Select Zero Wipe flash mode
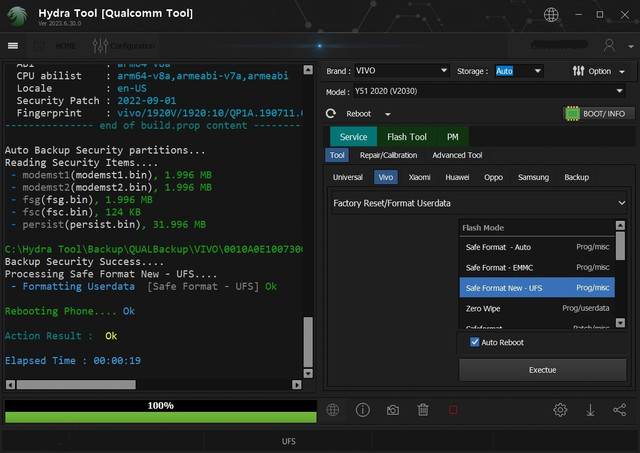This screenshot has width=640, height=453. (537, 308)
